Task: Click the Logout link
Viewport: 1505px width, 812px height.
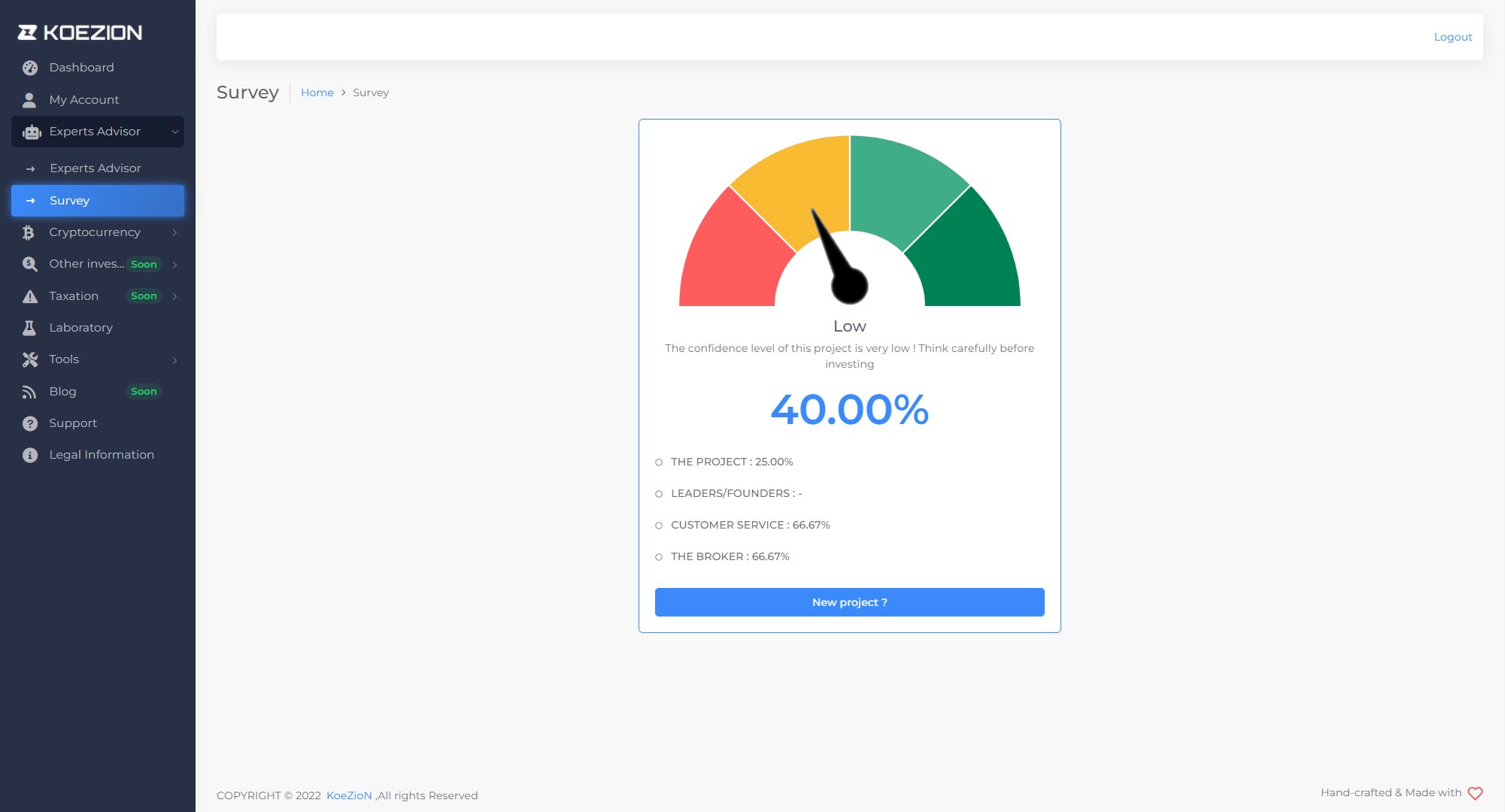Action: 1452,37
